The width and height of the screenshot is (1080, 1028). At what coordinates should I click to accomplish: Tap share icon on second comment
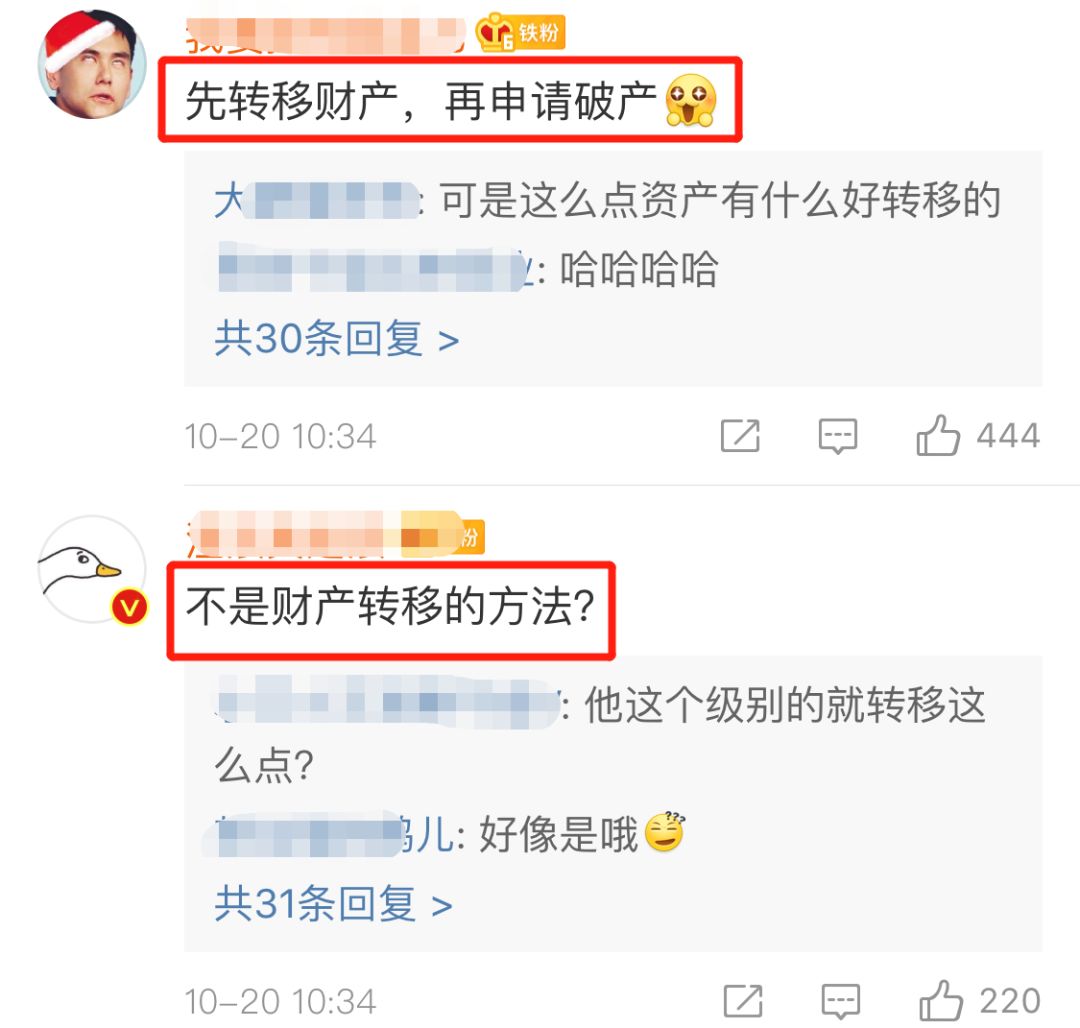click(743, 1001)
